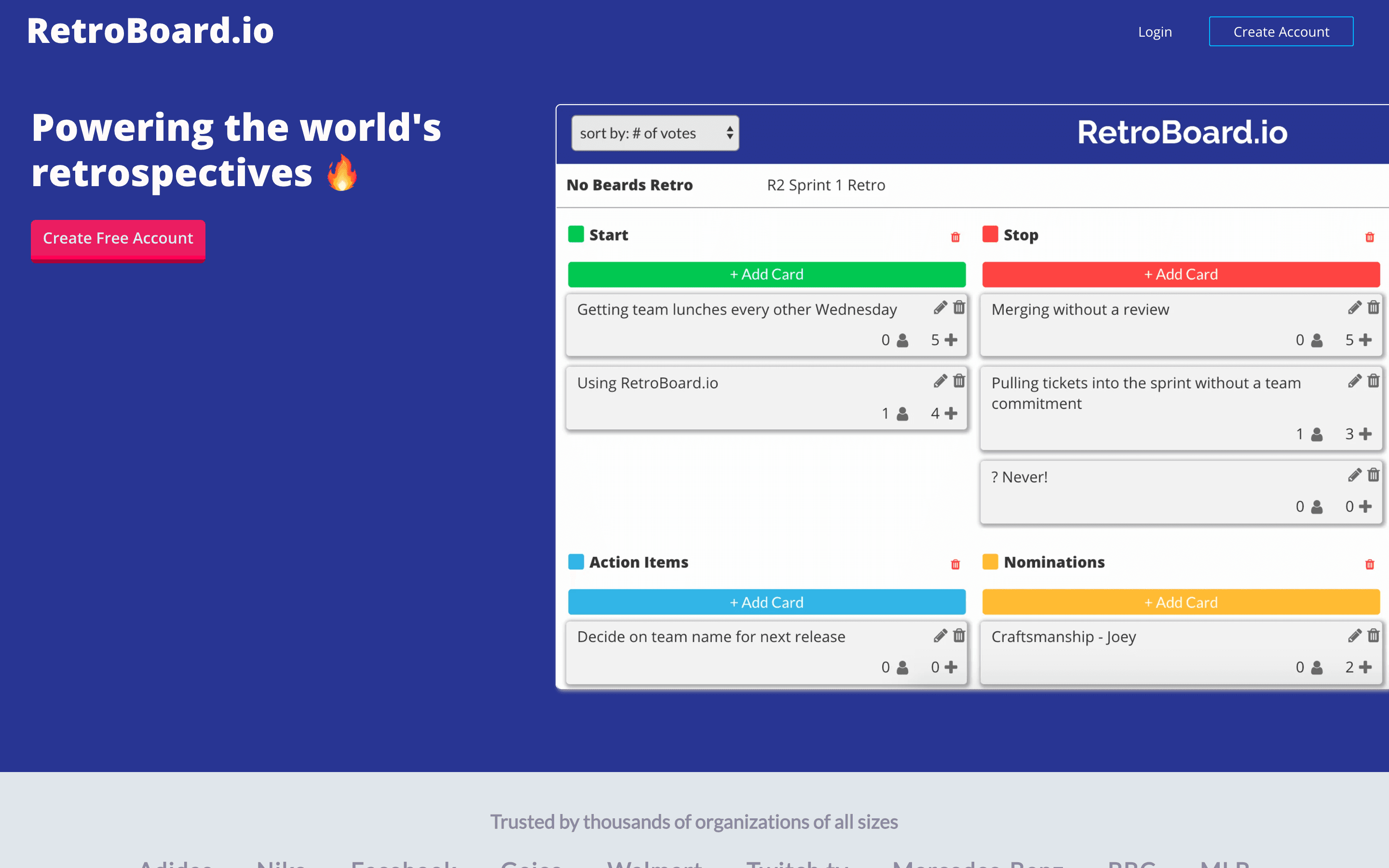The width and height of the screenshot is (1389, 868).
Task: Edit the 'Craftsmanship - Joey' card
Action: pos(1355,636)
